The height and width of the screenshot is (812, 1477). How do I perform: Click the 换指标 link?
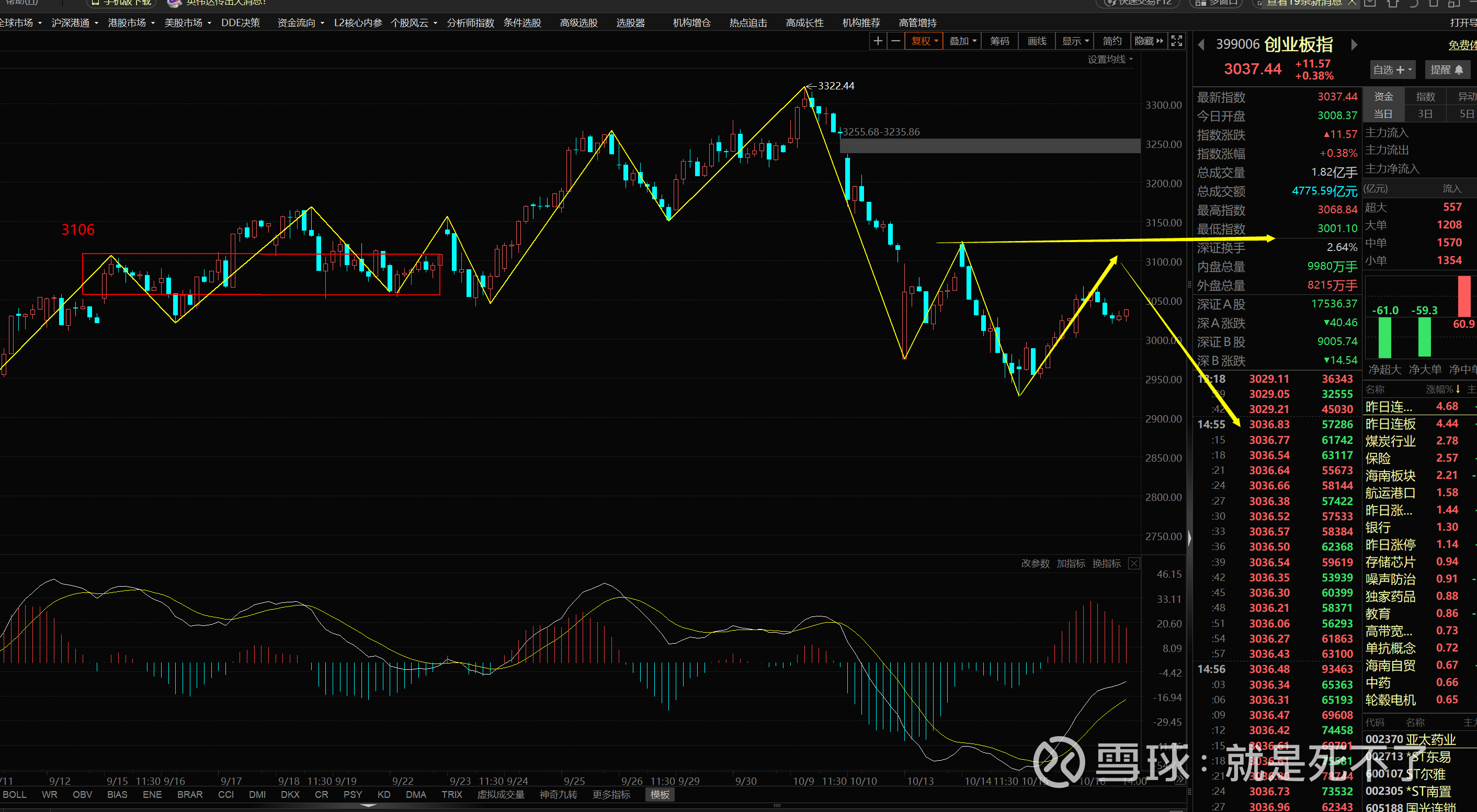coord(1106,563)
